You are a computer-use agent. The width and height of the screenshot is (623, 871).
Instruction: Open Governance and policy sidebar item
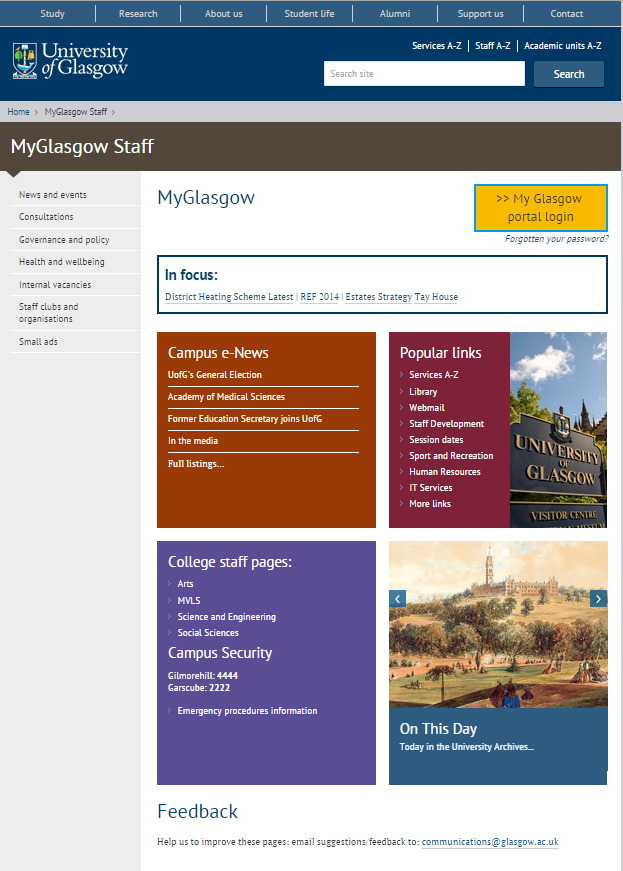click(x=64, y=239)
